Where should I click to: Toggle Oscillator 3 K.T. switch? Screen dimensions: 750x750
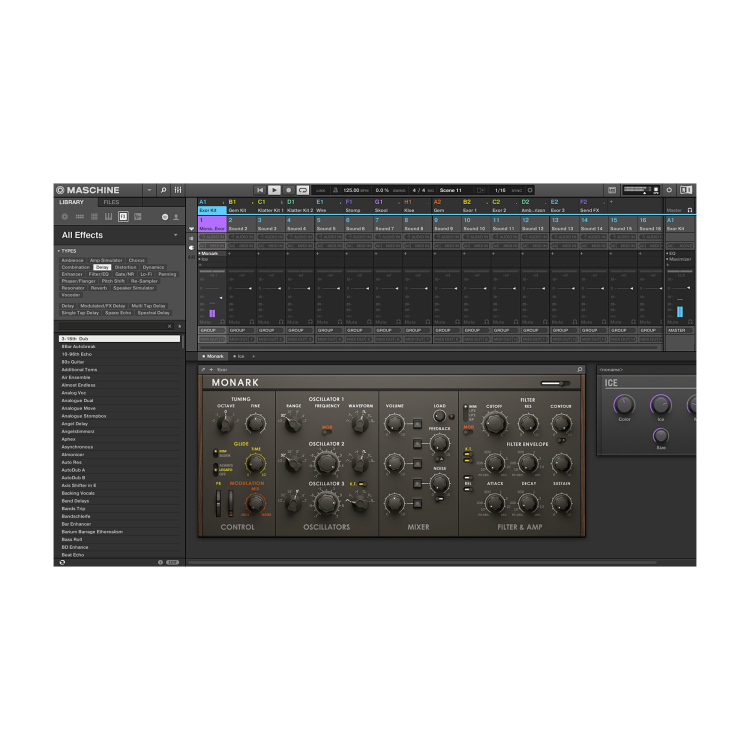(363, 484)
